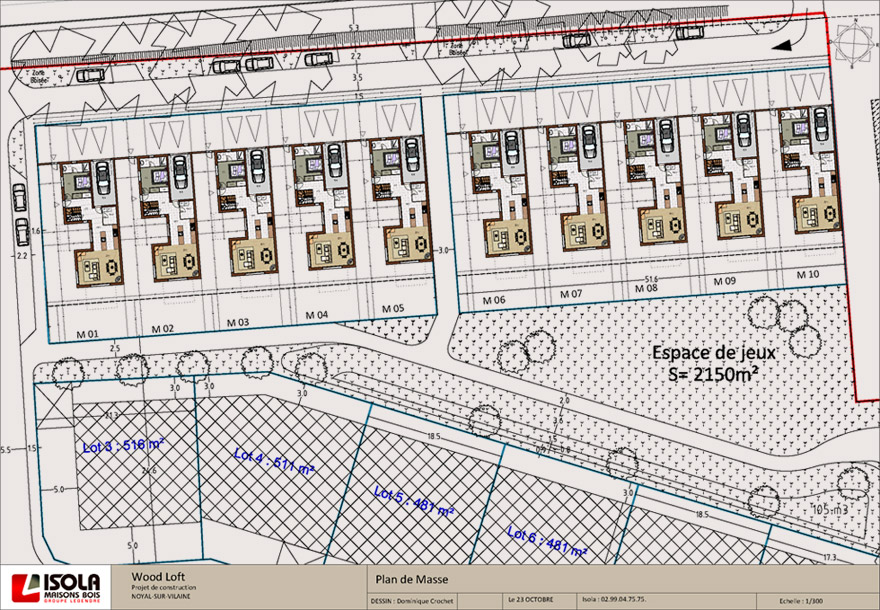Click the '51.6' dimension near M 08
880x610 pixels.
[x=651, y=279]
